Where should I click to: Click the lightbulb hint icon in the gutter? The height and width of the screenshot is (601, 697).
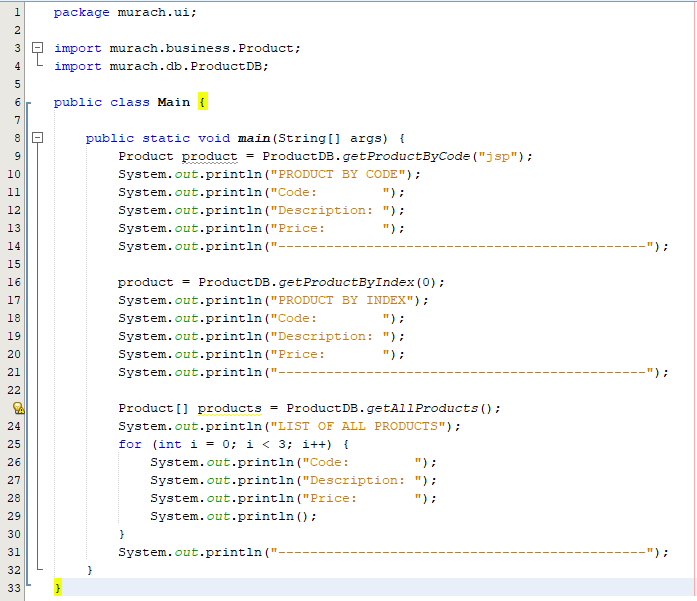[x=18, y=408]
